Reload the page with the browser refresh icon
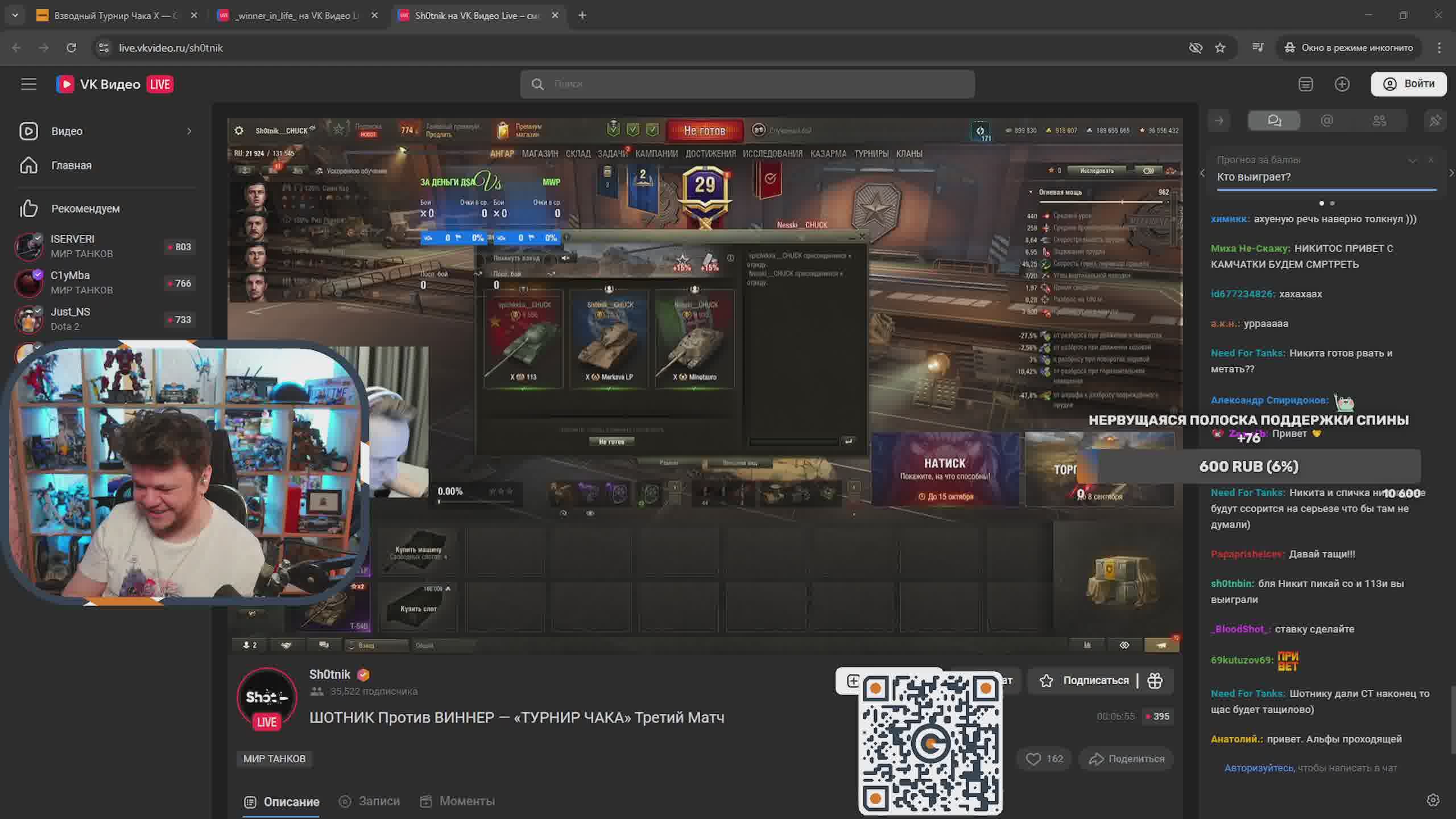Screen dimensions: 1456x819 point(71,48)
